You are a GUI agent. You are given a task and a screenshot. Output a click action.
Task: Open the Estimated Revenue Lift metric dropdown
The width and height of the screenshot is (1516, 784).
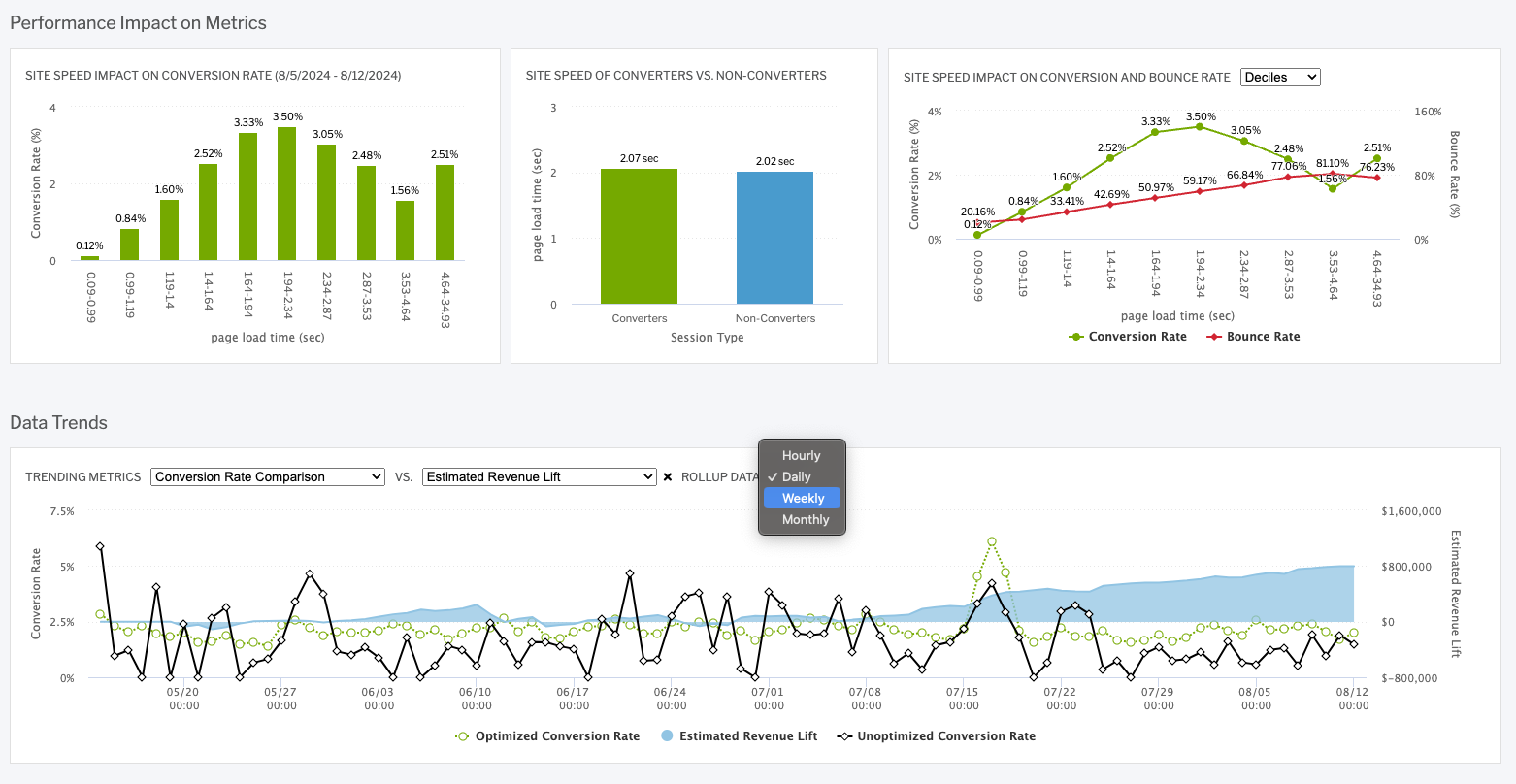(539, 476)
